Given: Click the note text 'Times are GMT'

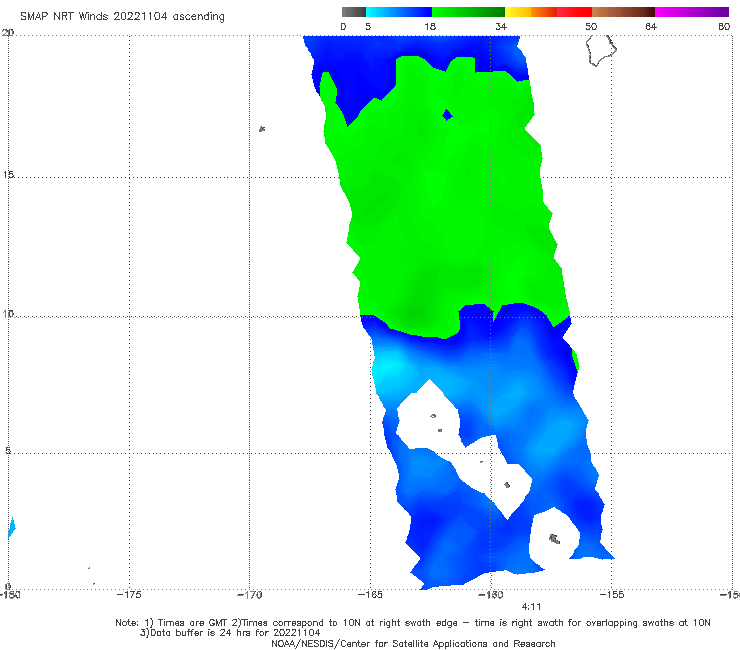Looking at the screenshot, I should (x=192, y=623).
